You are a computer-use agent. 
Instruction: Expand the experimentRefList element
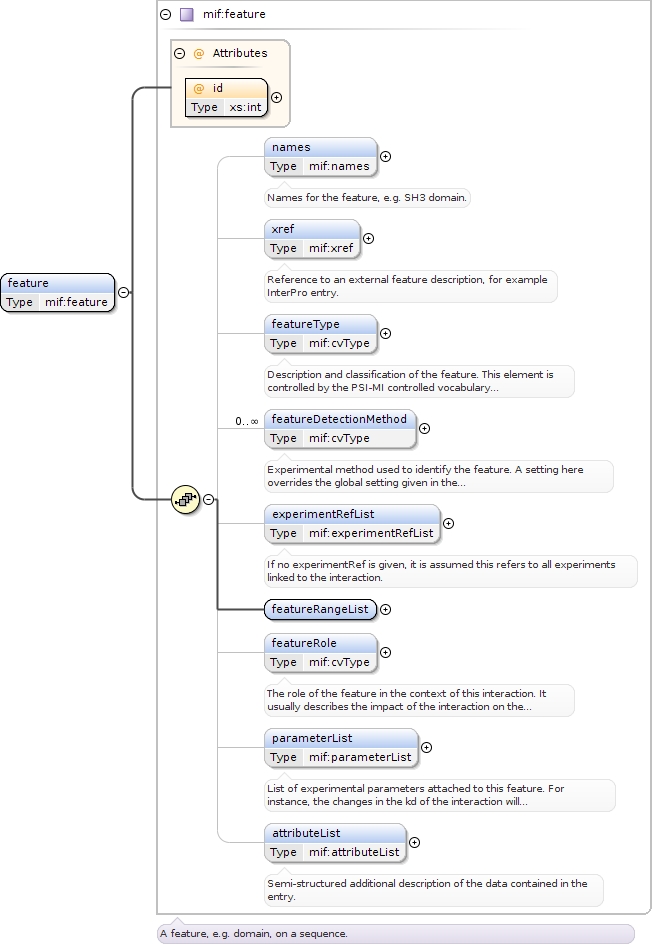448,523
